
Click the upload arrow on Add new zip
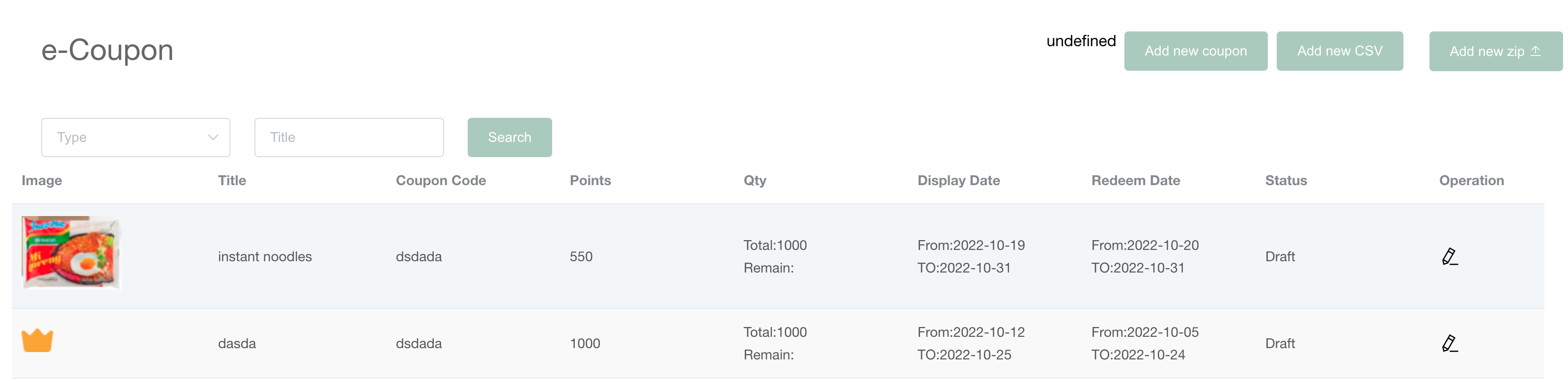point(1535,51)
